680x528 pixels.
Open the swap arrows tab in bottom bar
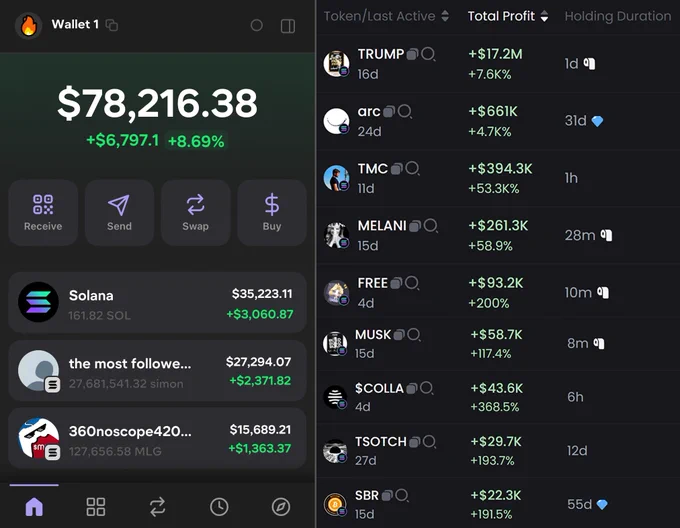coord(157,506)
